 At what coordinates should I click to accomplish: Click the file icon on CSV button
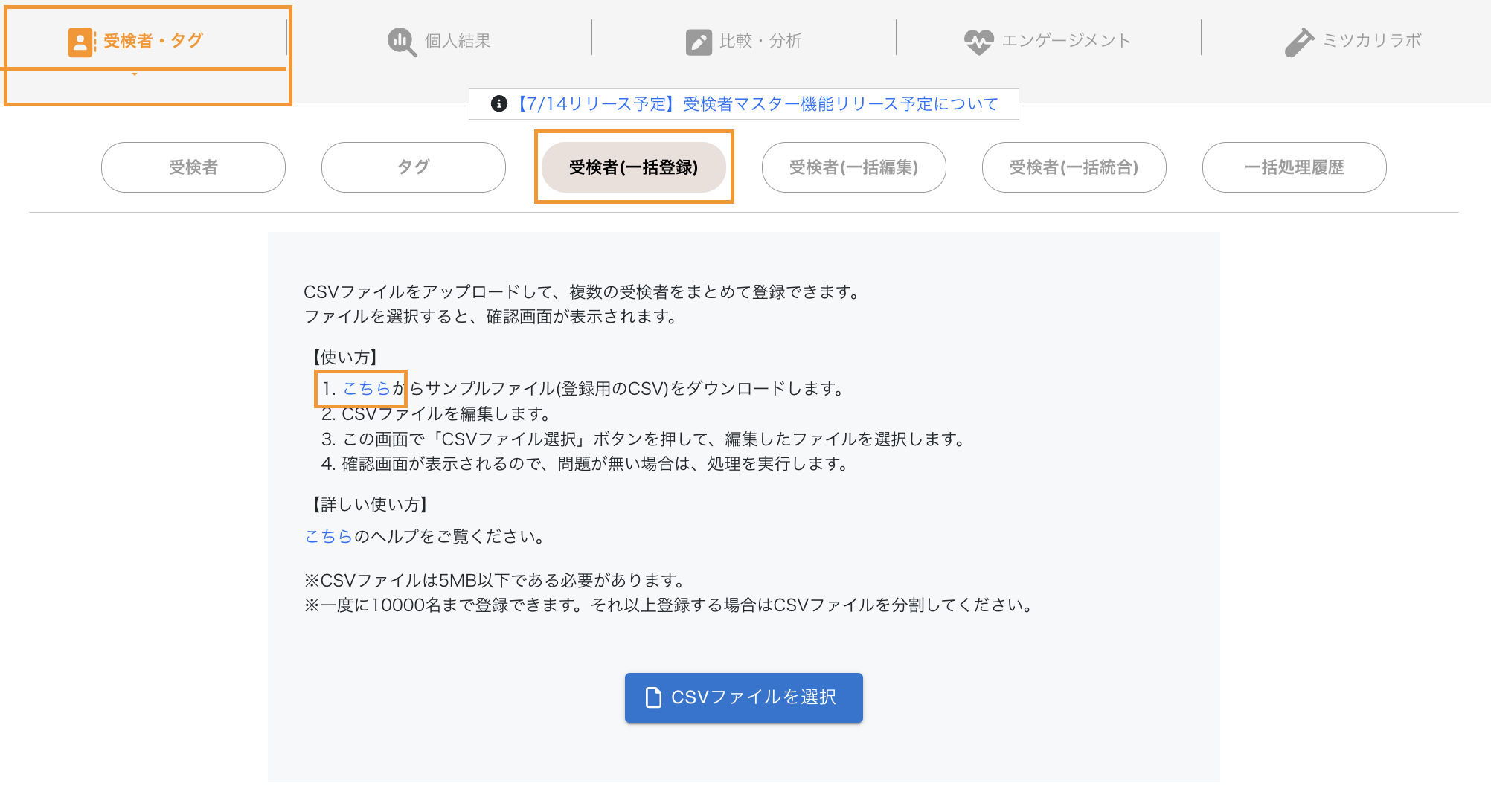[653, 697]
